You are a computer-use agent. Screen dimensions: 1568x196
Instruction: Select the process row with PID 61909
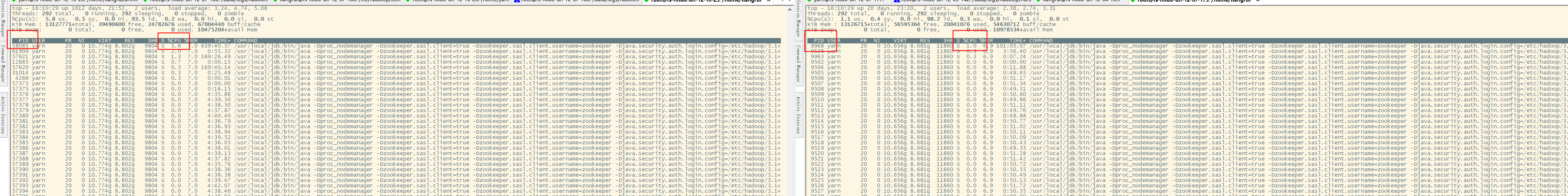396,52
